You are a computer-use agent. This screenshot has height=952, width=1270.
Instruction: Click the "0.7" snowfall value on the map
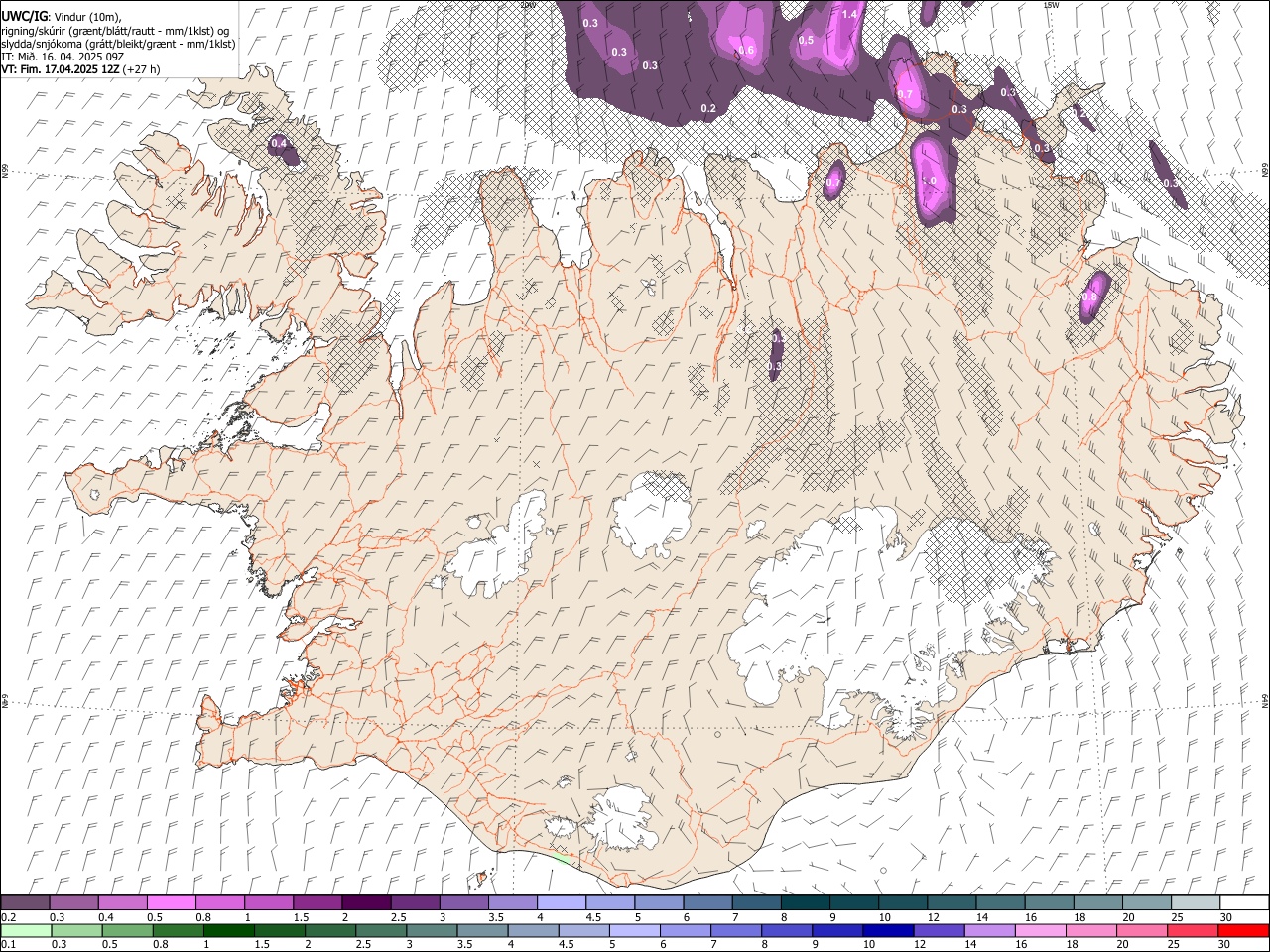point(905,94)
